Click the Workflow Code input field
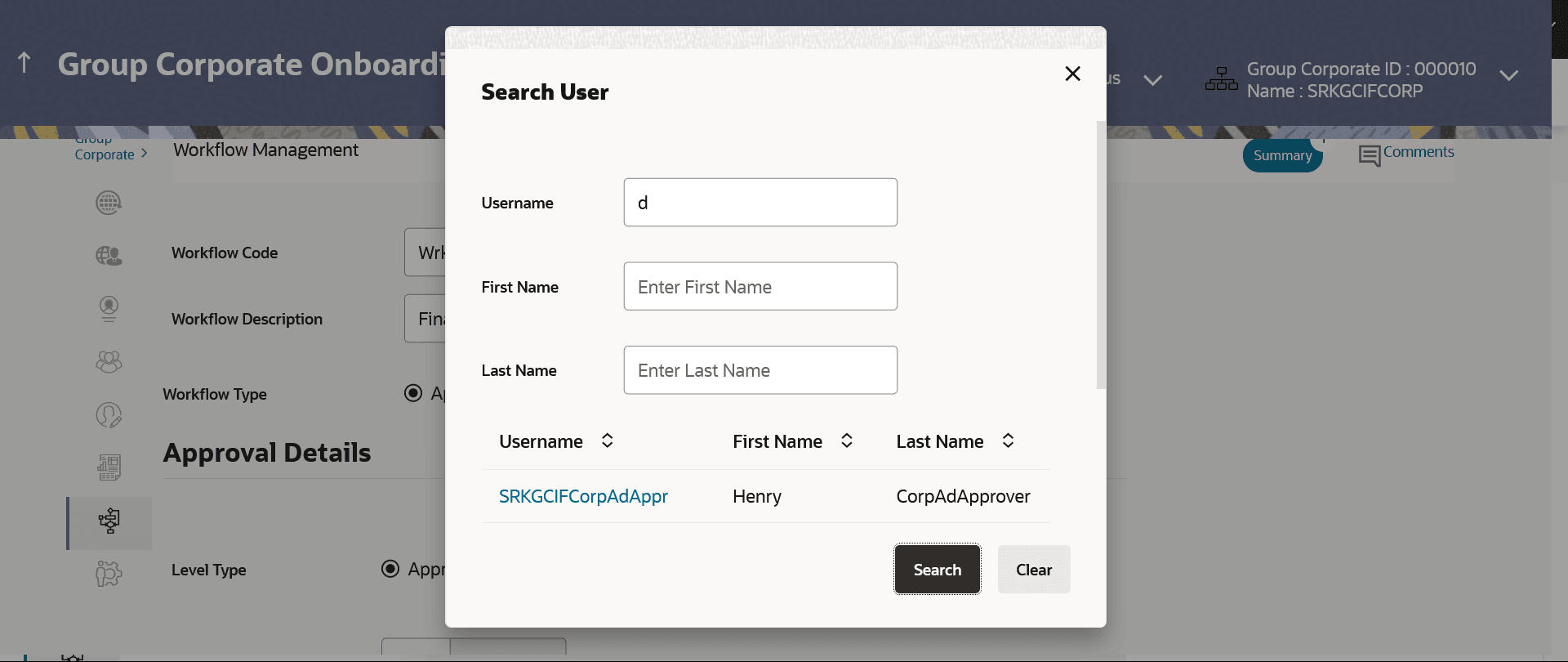Screen dimensions: 1568x662 (x=425, y=253)
